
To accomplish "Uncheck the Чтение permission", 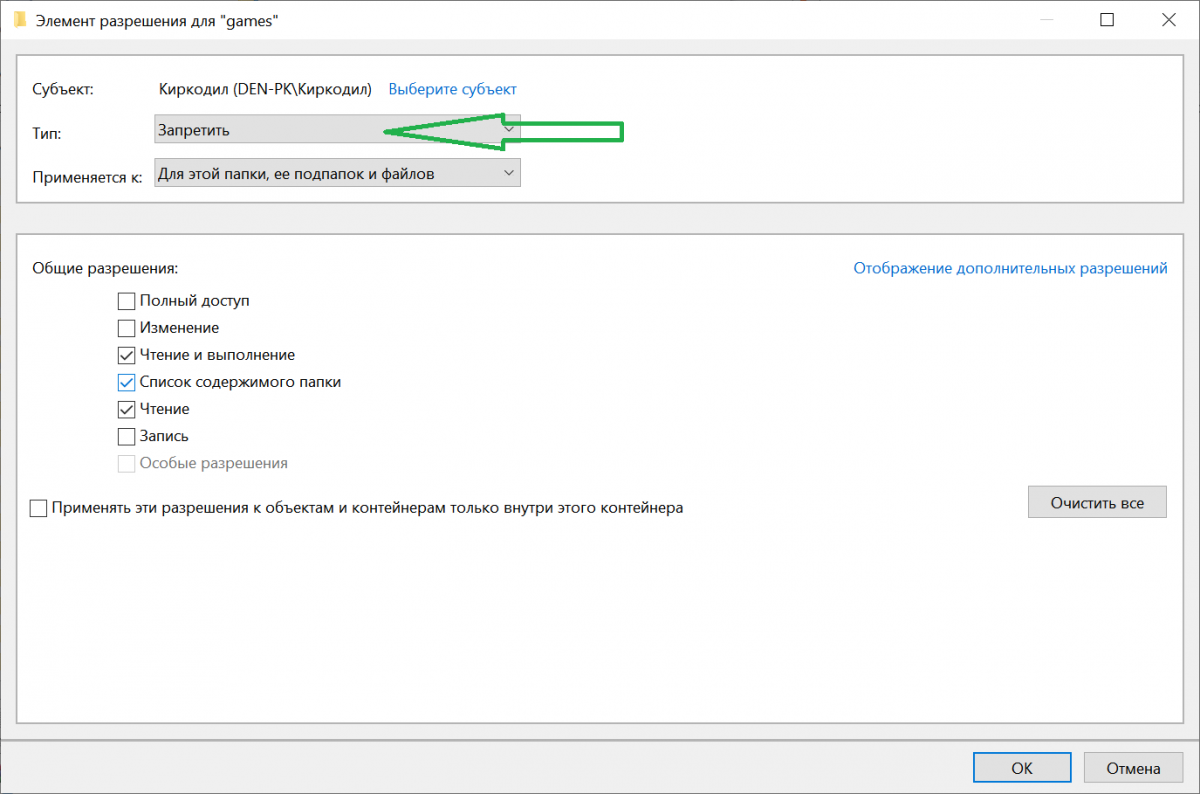I will (126, 409).
